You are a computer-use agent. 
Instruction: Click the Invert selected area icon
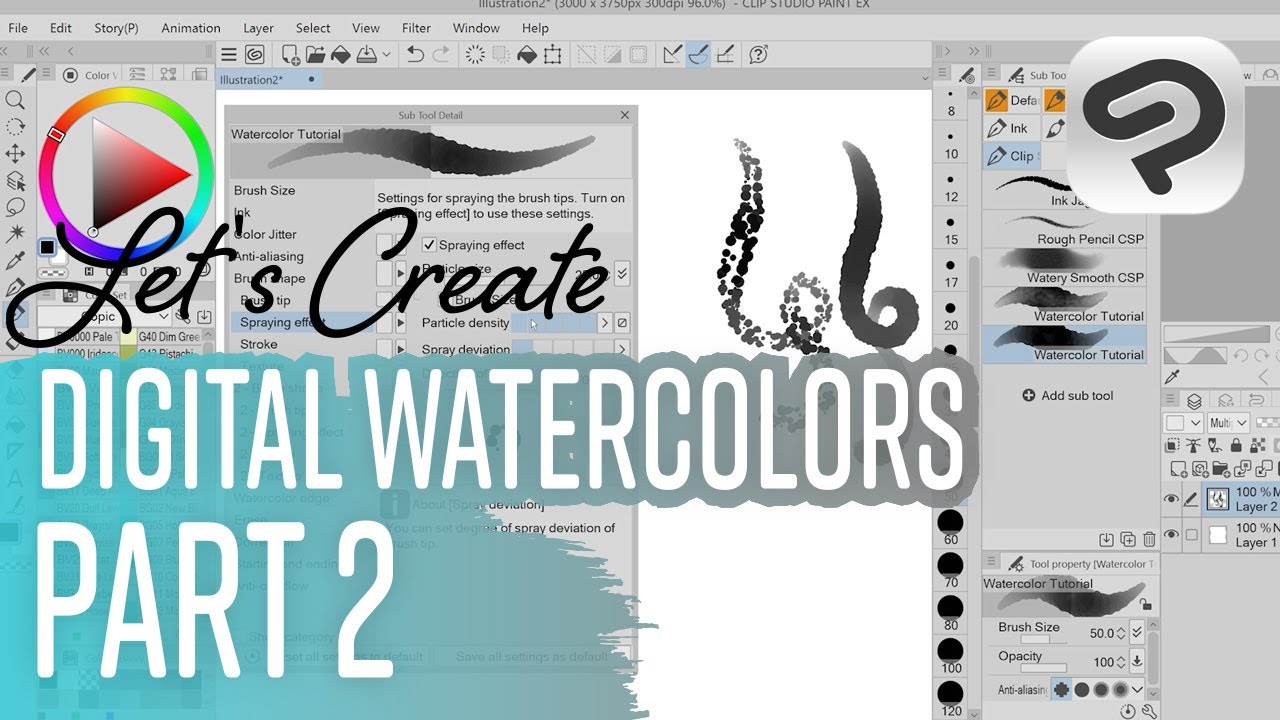[x=612, y=54]
